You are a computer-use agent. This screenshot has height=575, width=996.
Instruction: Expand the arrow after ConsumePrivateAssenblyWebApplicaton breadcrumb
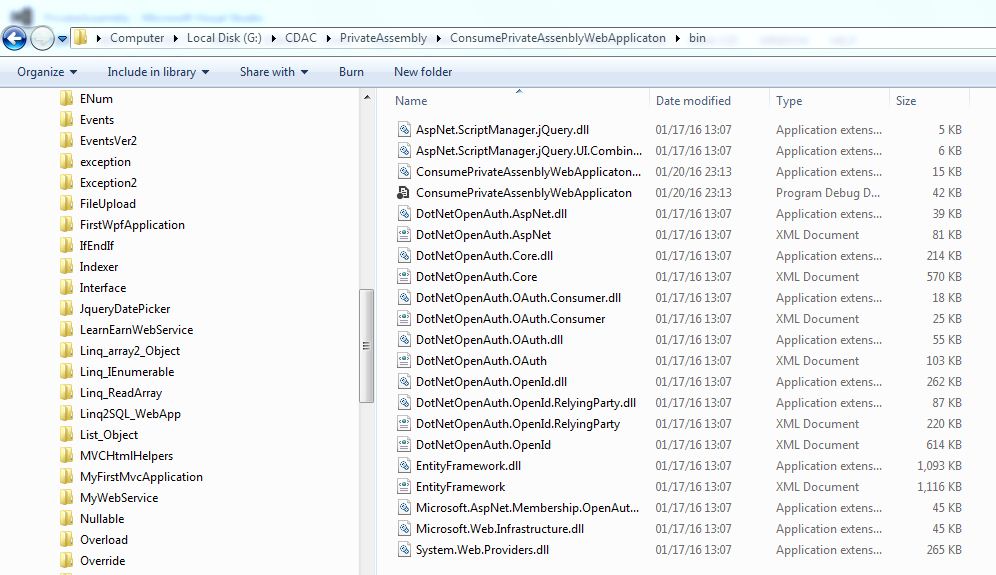point(677,38)
